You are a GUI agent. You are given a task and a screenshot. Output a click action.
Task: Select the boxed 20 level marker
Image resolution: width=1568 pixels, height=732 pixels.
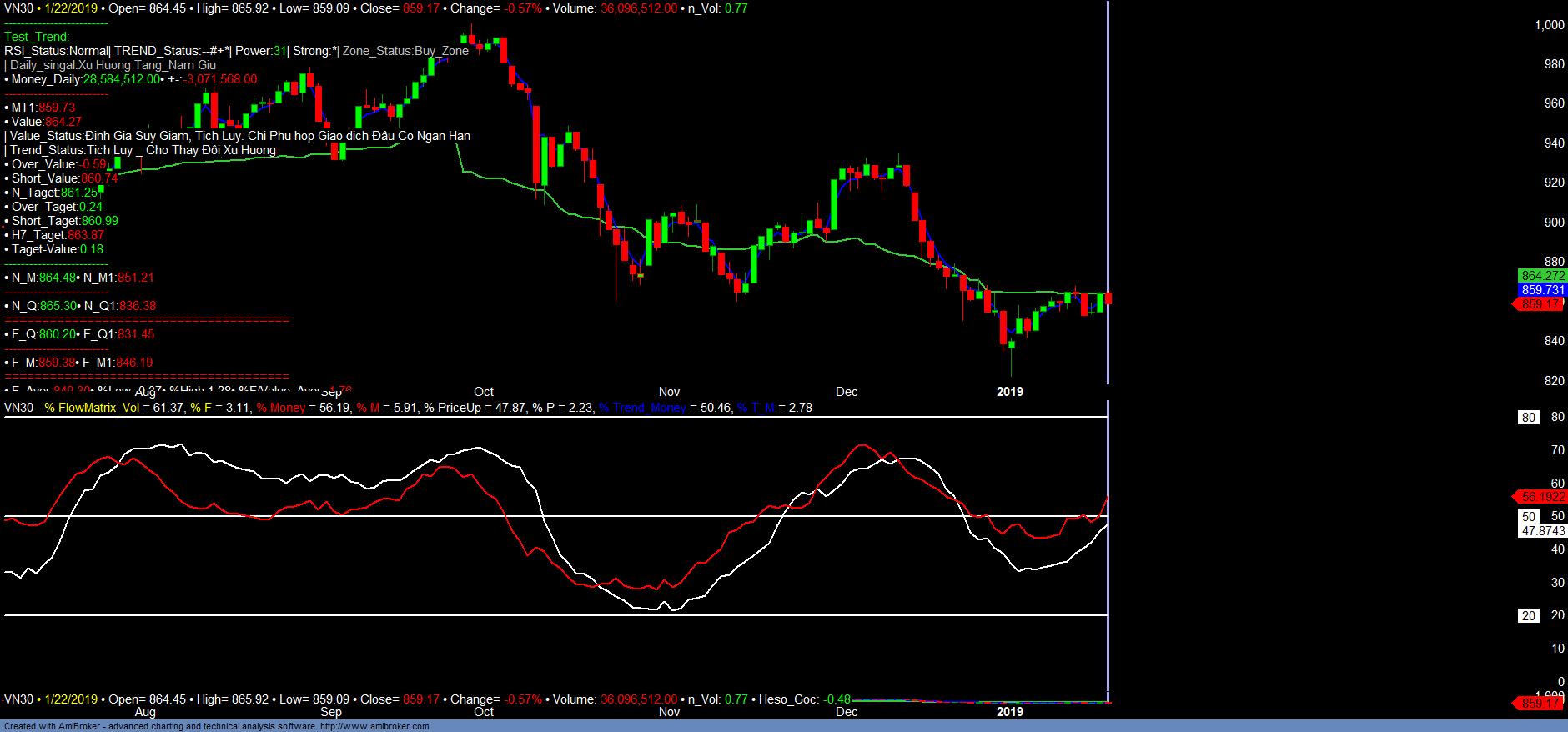tap(1528, 616)
